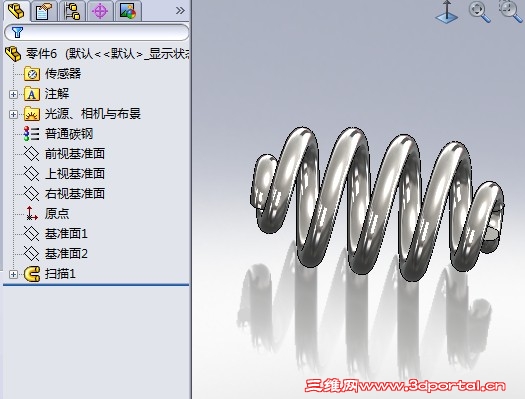Expand the 扫描1 sweep feature
Screen dimensions: 525x399
[13, 274]
